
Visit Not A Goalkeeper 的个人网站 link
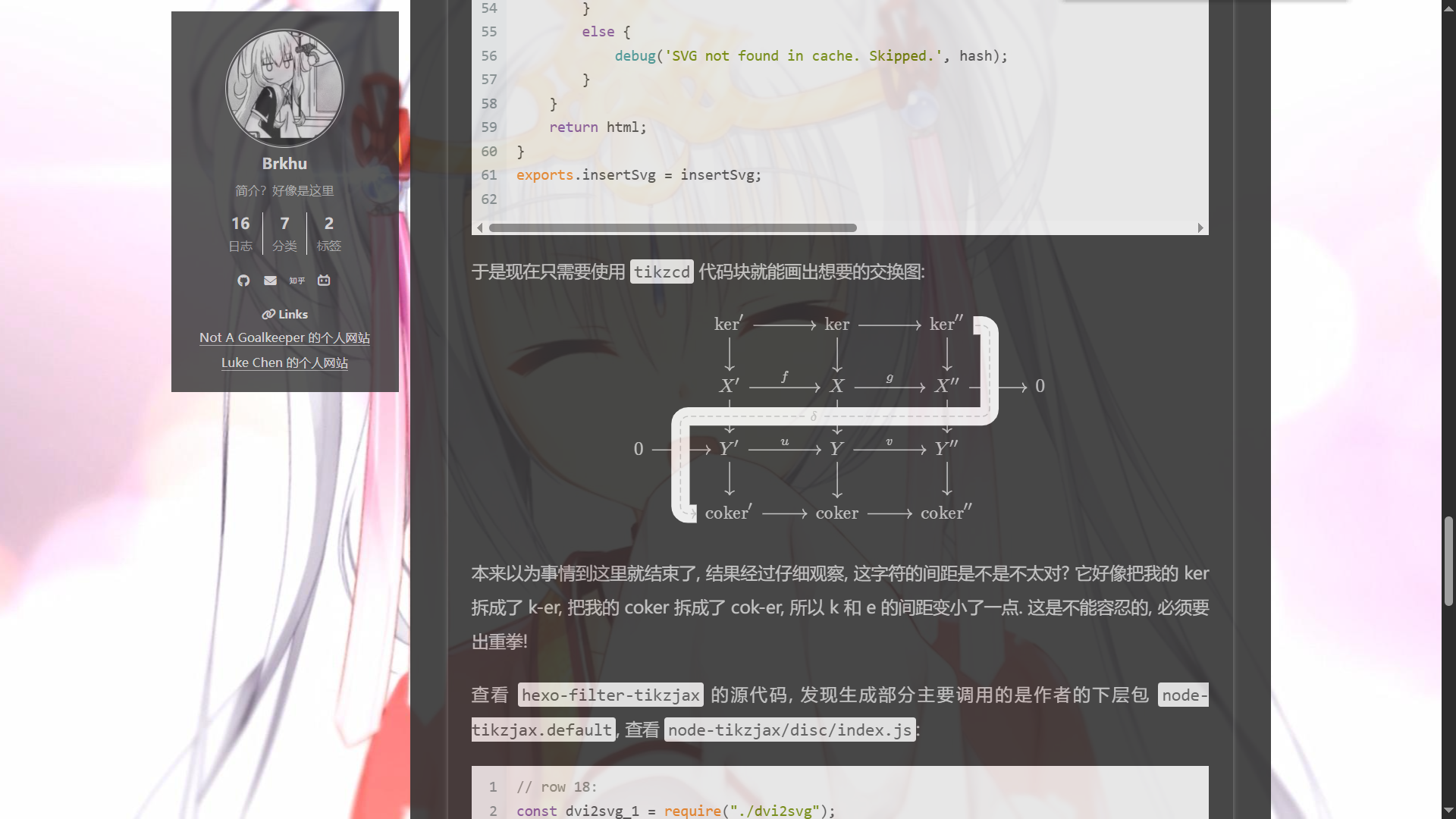284,338
